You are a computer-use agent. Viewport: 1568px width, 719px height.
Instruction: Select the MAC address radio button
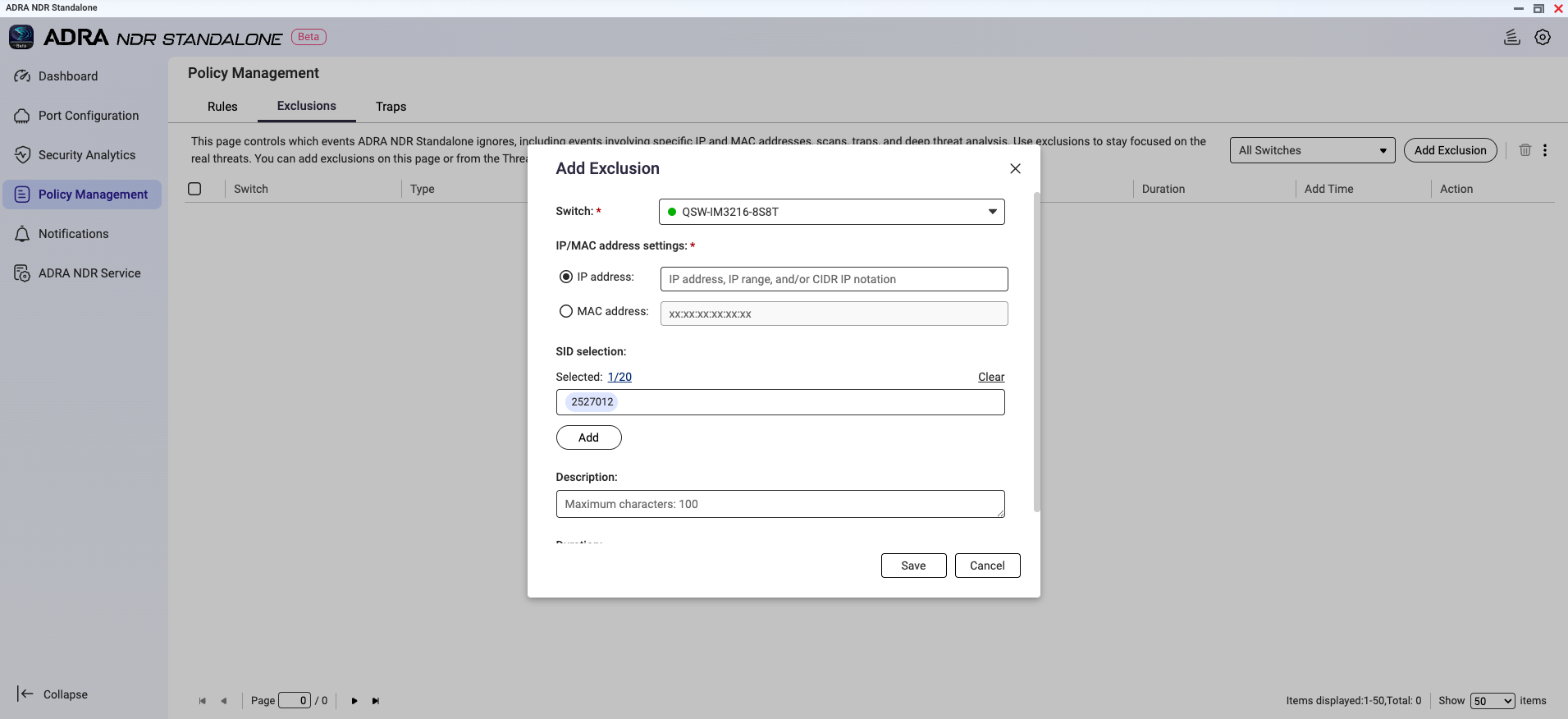tap(566, 311)
